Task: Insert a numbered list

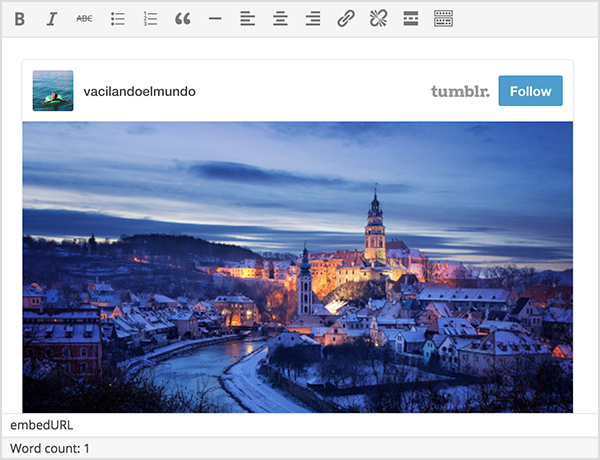Action: coord(150,18)
